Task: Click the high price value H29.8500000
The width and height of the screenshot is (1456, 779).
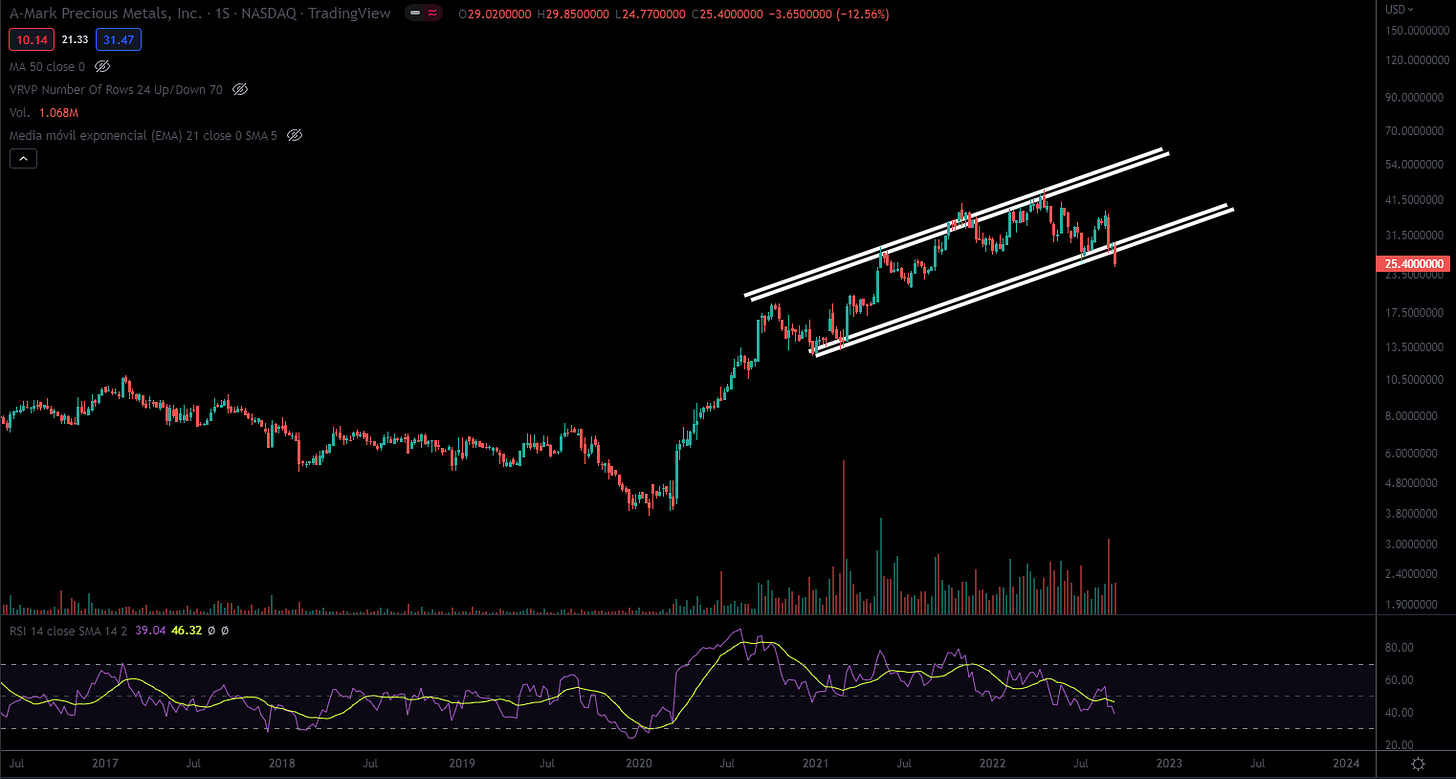Action: 571,14
